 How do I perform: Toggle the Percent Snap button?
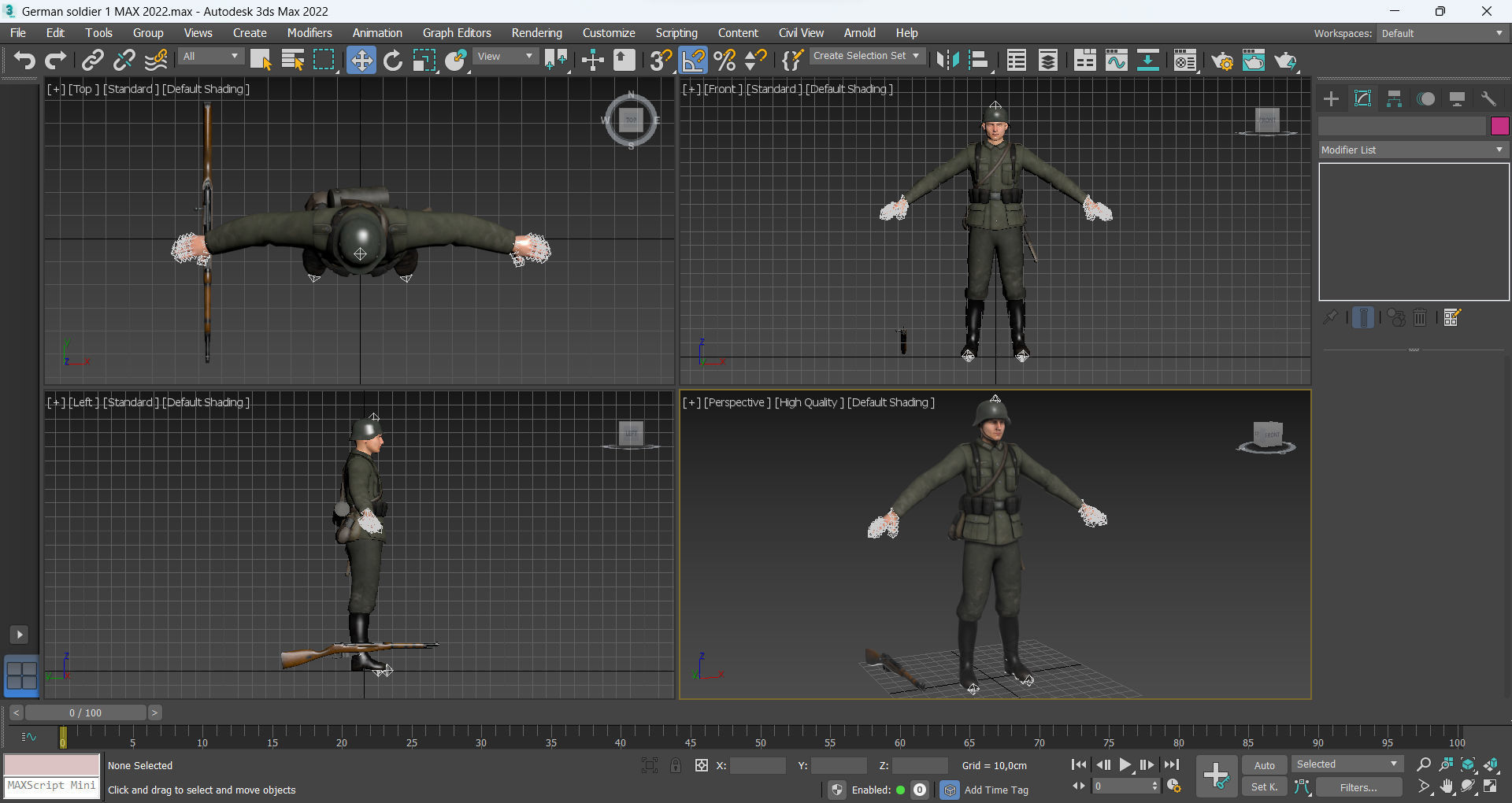click(725, 60)
